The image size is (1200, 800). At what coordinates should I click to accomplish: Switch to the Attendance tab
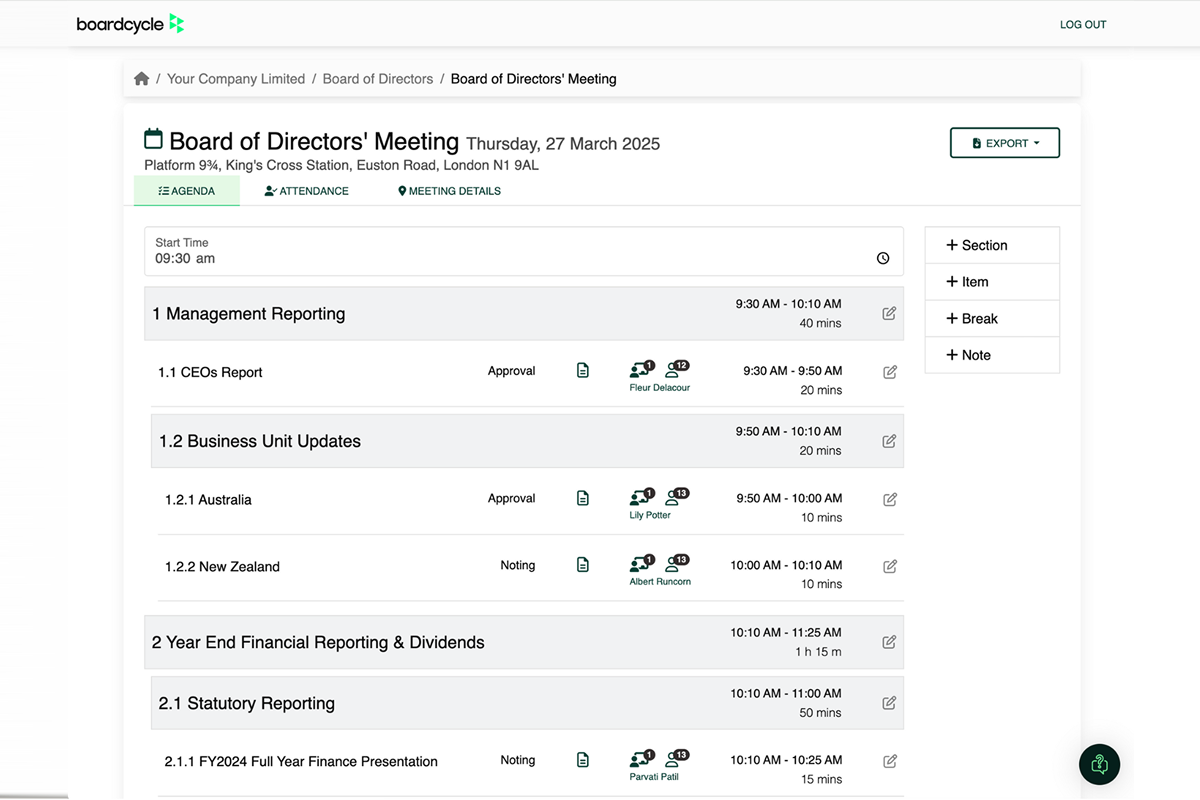[x=307, y=191]
